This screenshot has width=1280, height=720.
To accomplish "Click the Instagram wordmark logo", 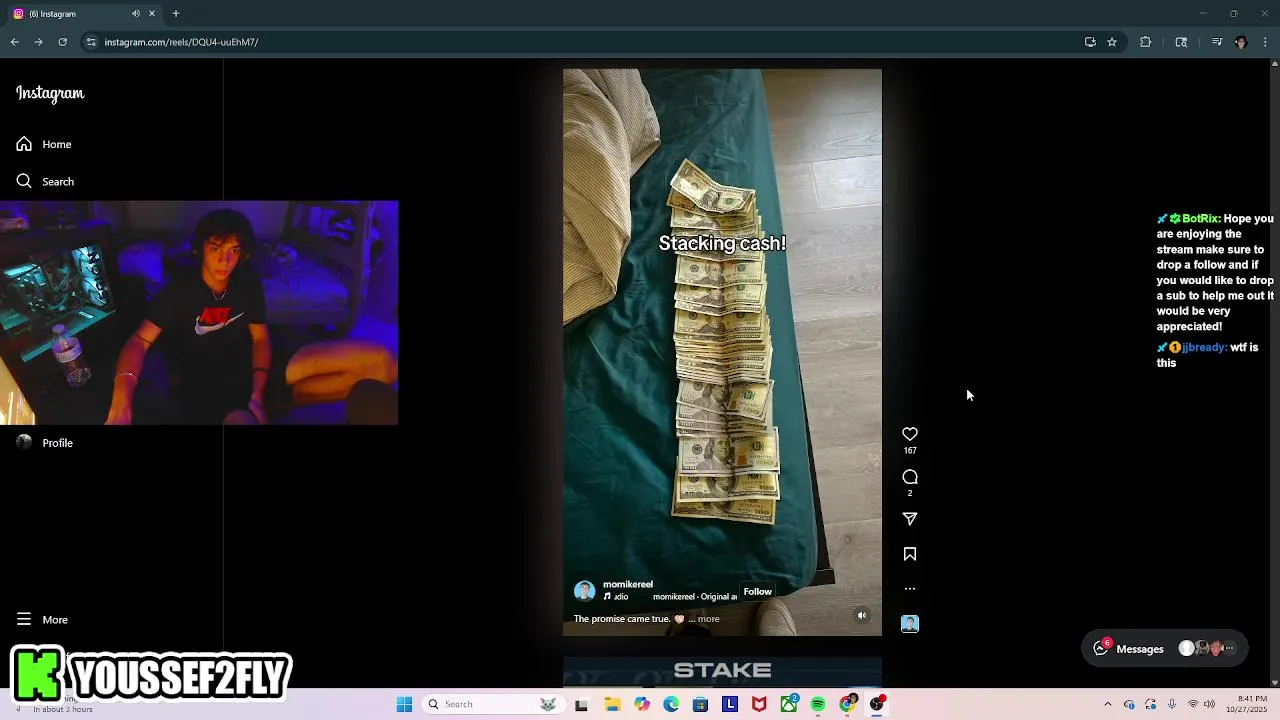I will [x=50, y=93].
